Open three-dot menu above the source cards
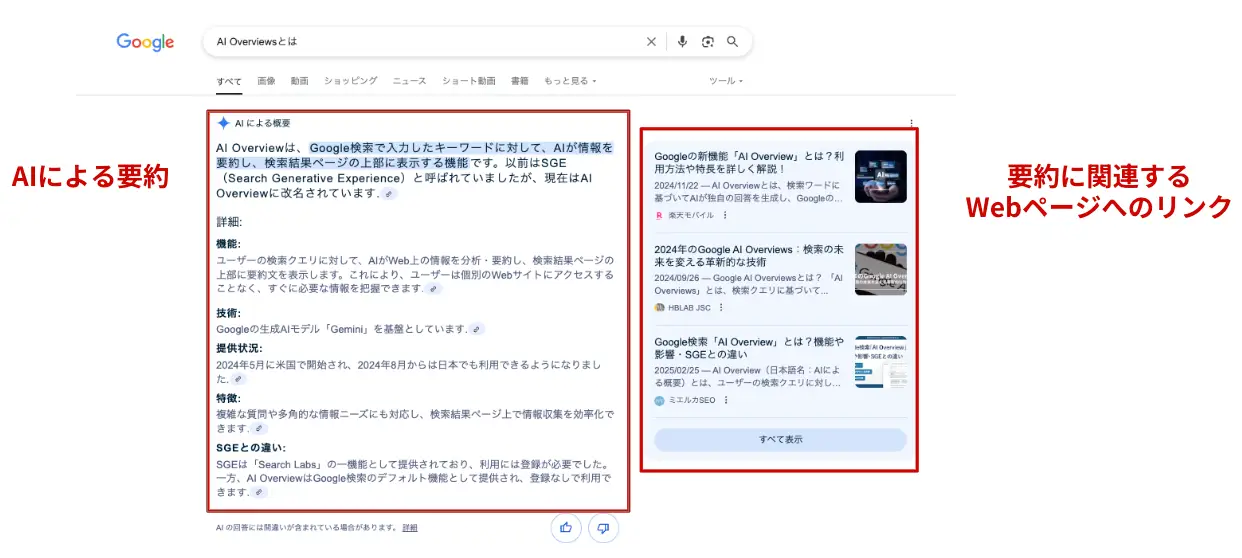The height and width of the screenshot is (558, 1242). pos(912,123)
